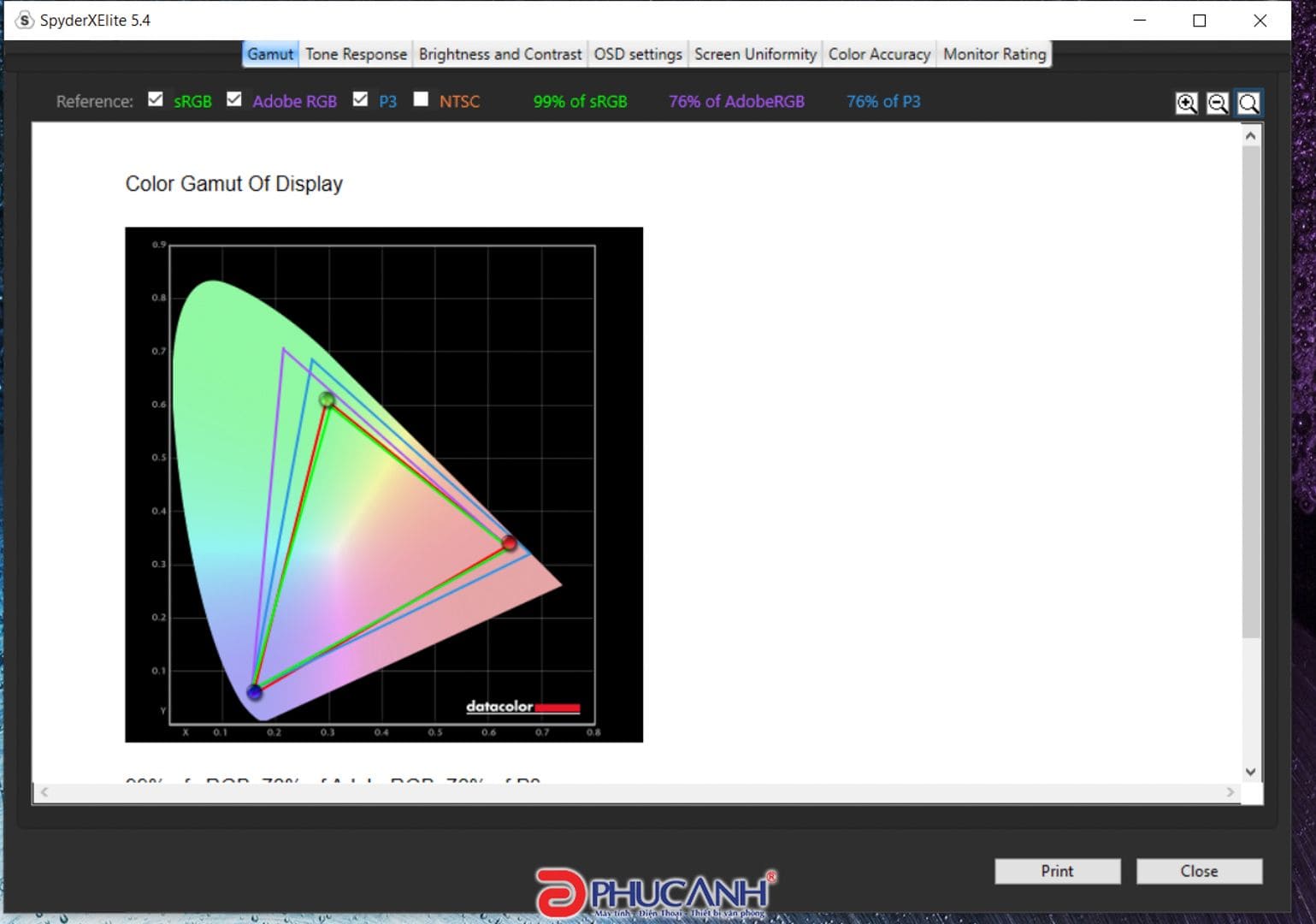The height and width of the screenshot is (924, 1316).
Task: Uncheck the sRGB reference checkbox
Action: coord(156,99)
